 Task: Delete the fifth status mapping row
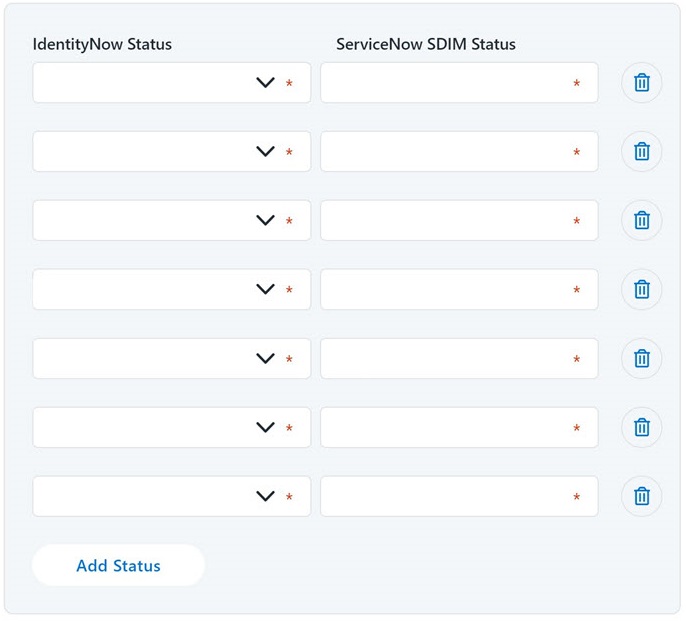click(641, 358)
